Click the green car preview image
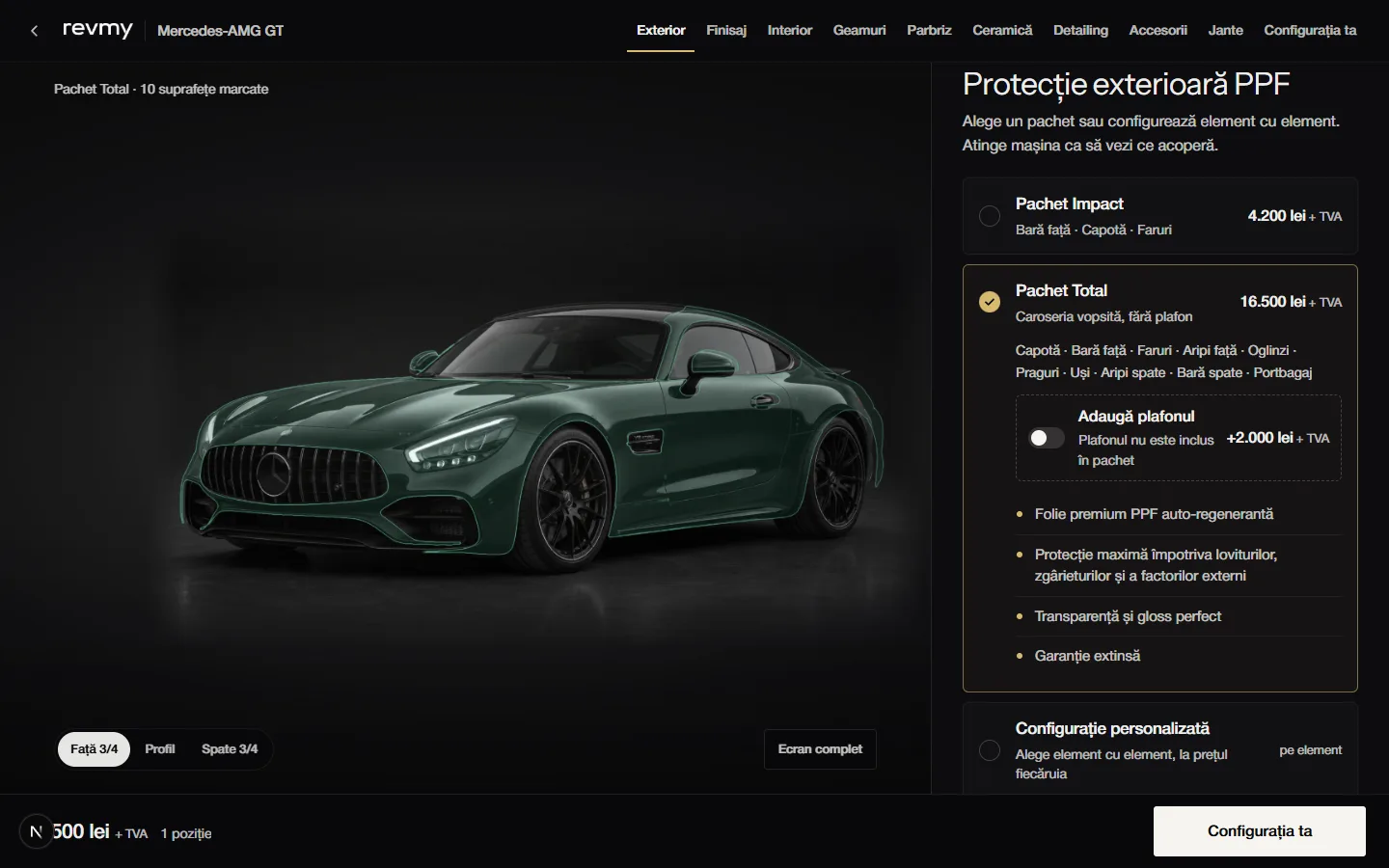This screenshot has width=1389, height=868. 532,439
